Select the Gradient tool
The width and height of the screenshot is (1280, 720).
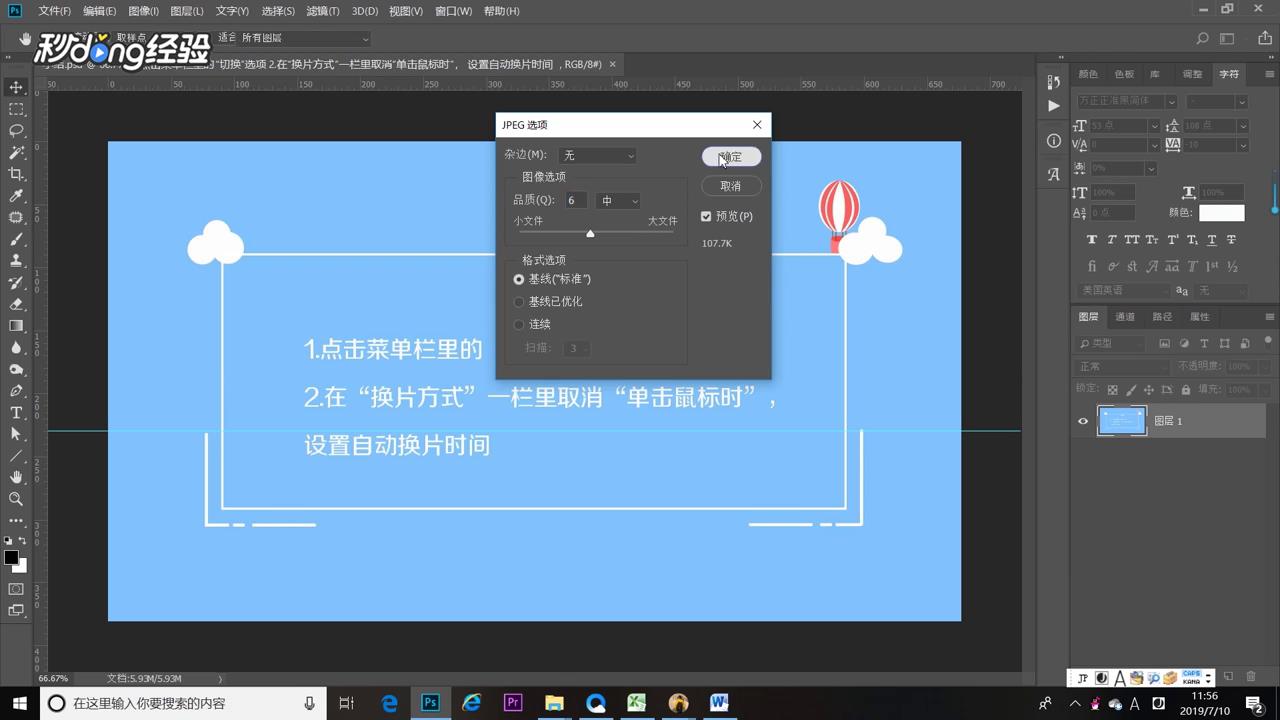pos(16,326)
